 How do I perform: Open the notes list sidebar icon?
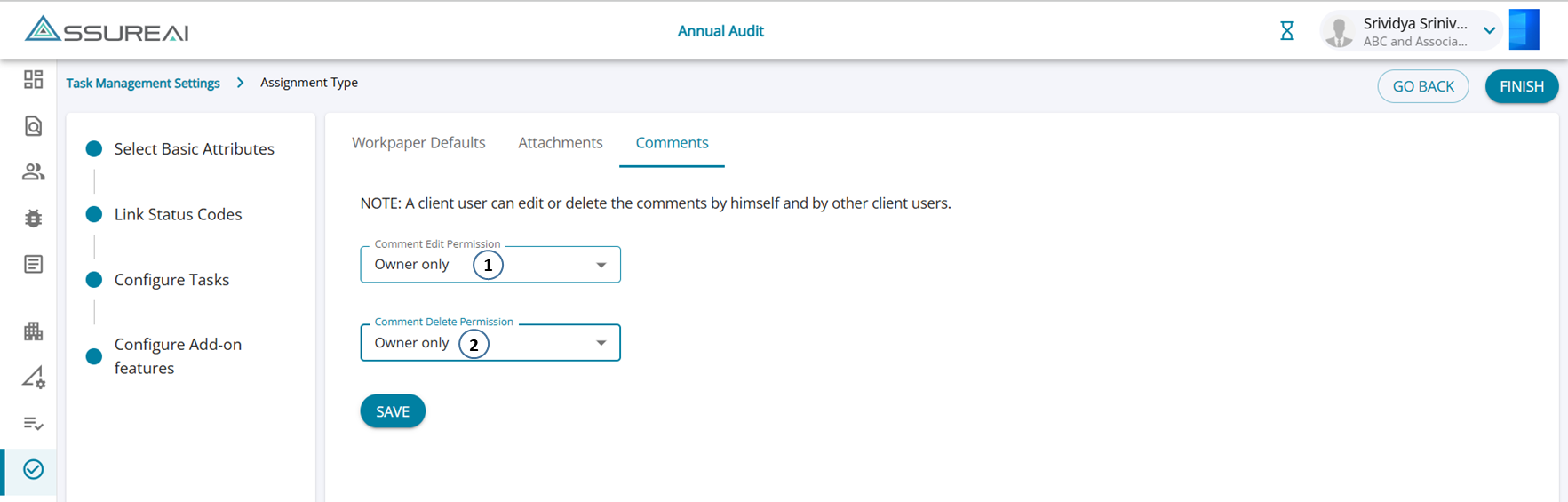pyautogui.click(x=33, y=265)
